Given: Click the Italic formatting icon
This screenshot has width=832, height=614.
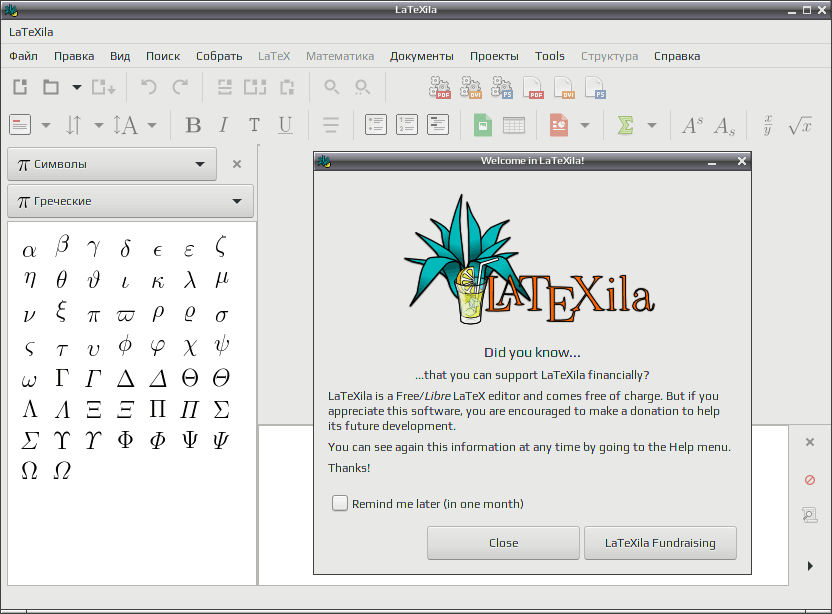Looking at the screenshot, I should 224,125.
